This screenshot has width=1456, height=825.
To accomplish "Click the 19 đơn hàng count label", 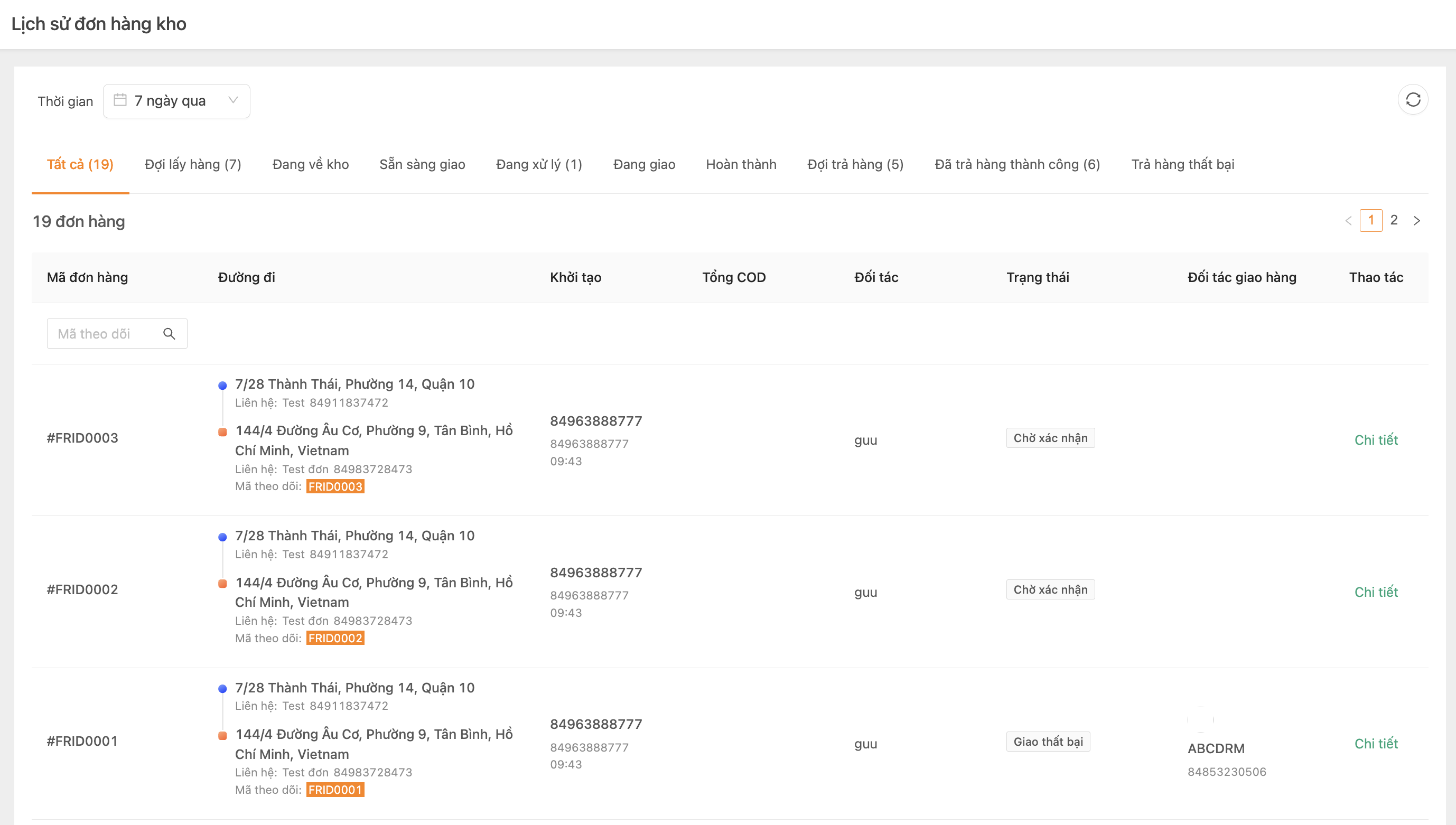I will point(79,221).
